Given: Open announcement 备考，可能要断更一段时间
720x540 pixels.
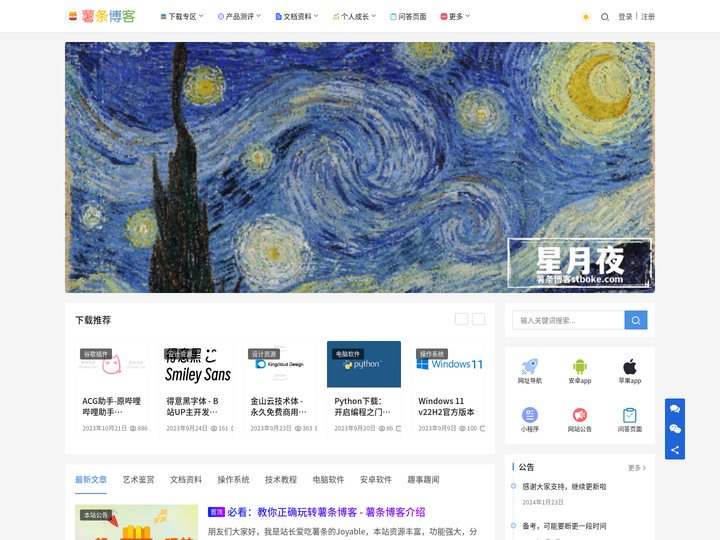Looking at the screenshot, I should click(x=564, y=526).
